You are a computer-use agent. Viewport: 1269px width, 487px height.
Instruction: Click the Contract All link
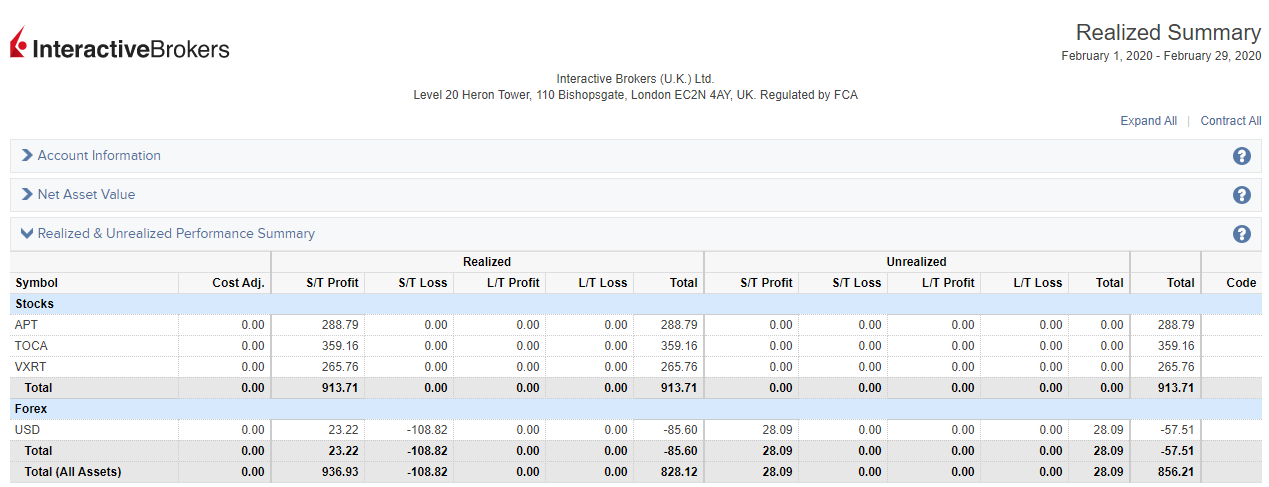tap(1230, 121)
